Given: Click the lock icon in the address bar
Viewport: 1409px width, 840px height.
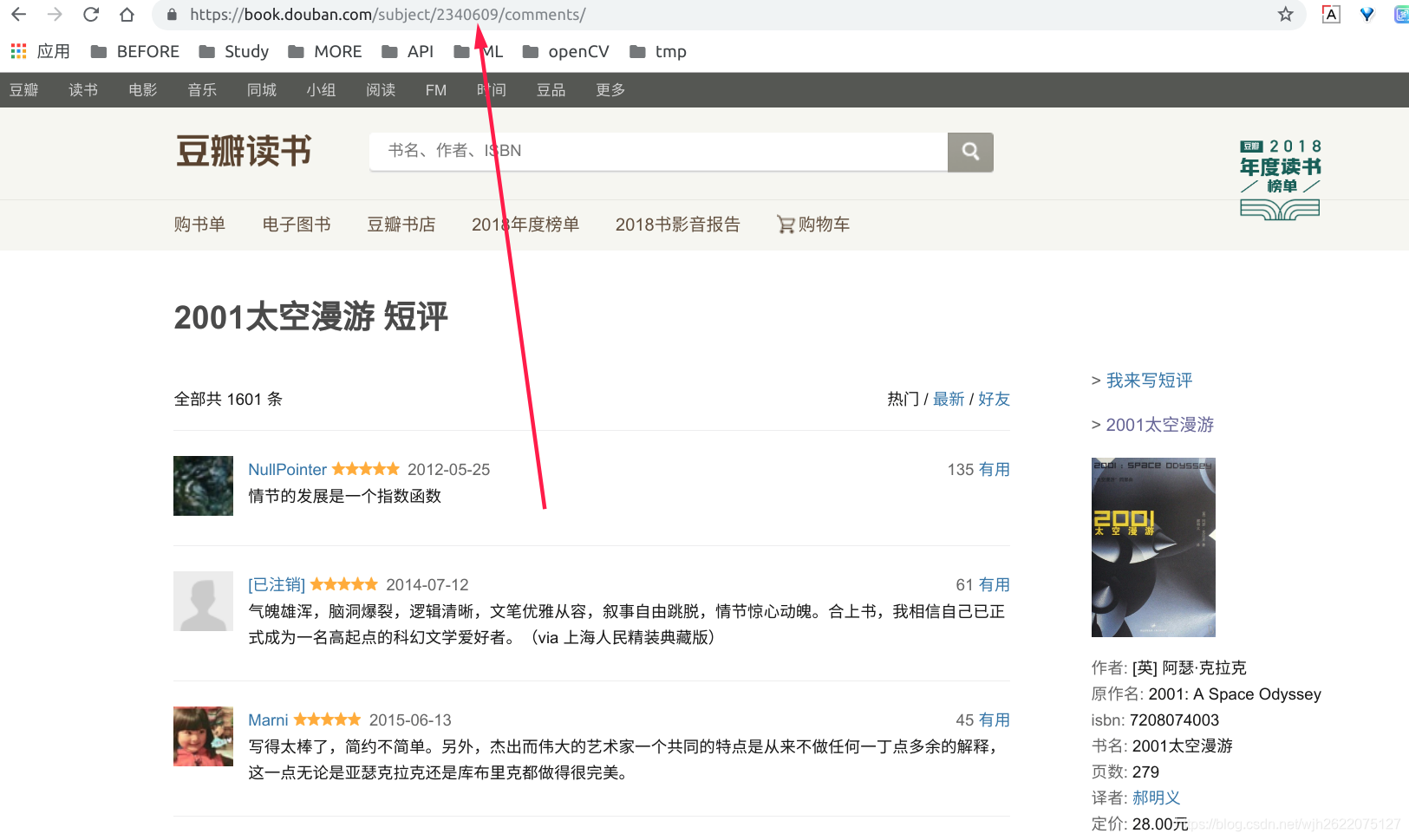Looking at the screenshot, I should tap(172, 15).
